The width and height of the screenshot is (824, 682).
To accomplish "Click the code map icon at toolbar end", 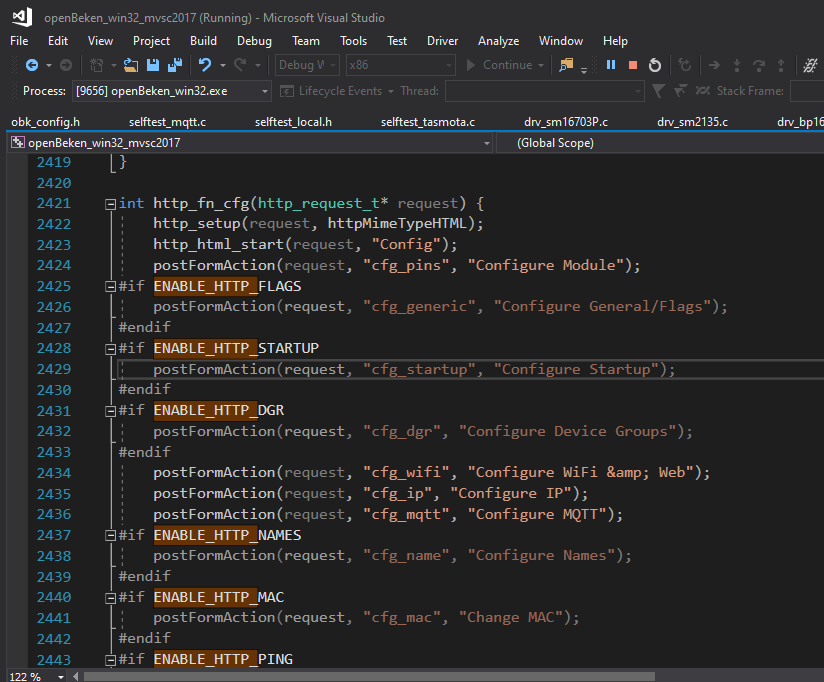I will pos(810,65).
